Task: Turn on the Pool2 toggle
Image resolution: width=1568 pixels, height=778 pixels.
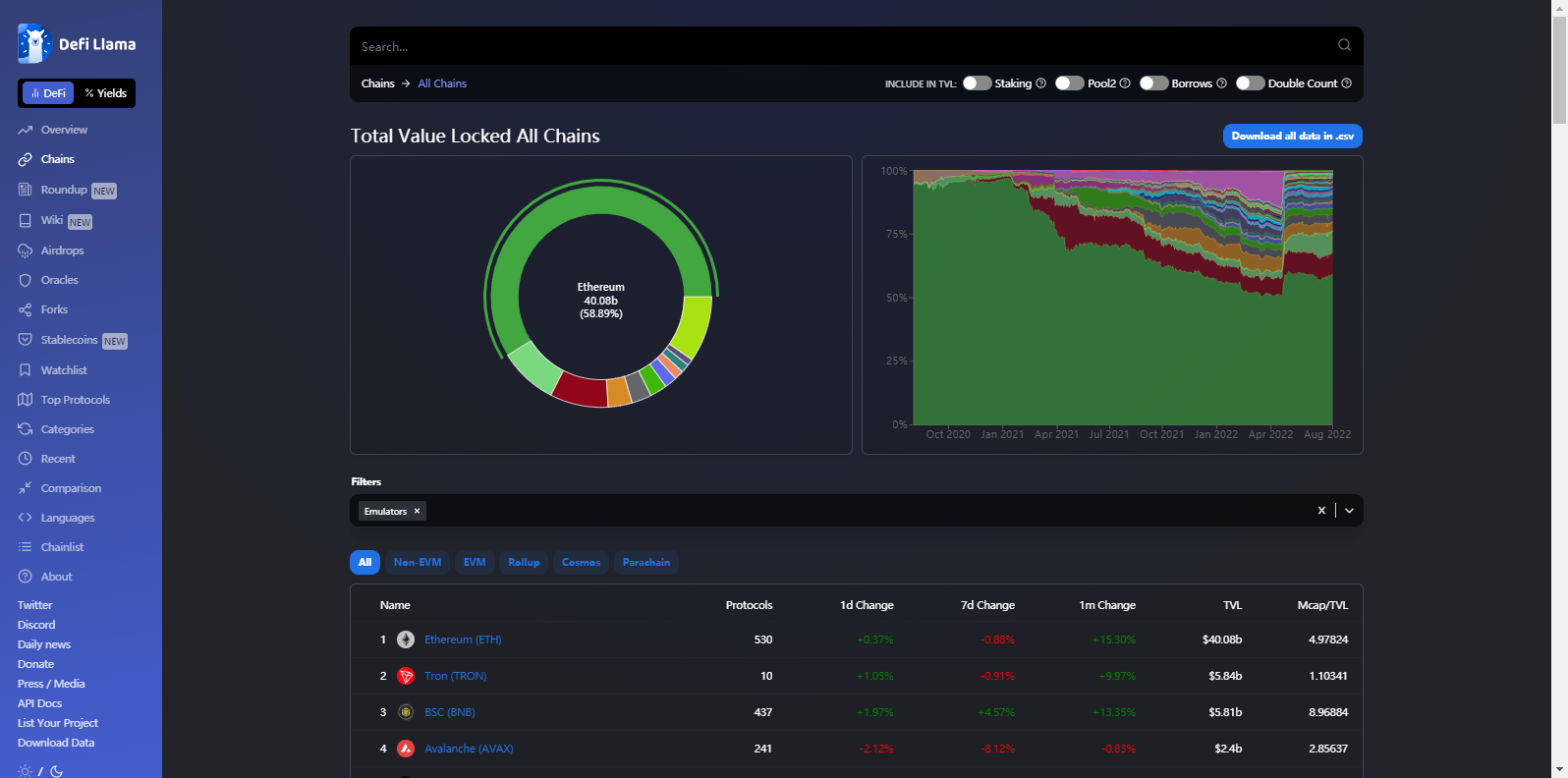Action: pos(1069,83)
